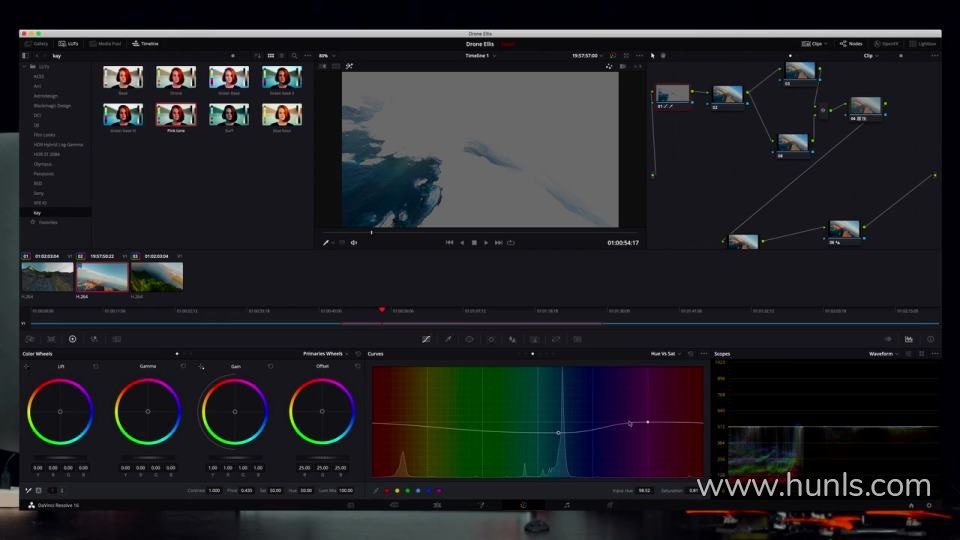The height and width of the screenshot is (540, 960).
Task: Reset the Lift wheel
Action: pos(96,366)
